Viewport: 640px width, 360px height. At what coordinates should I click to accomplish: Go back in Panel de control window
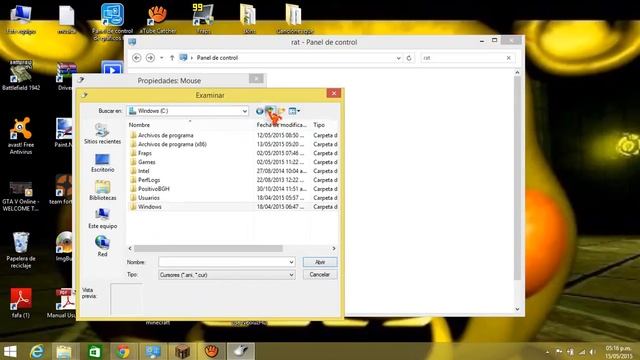pyautogui.click(x=137, y=58)
